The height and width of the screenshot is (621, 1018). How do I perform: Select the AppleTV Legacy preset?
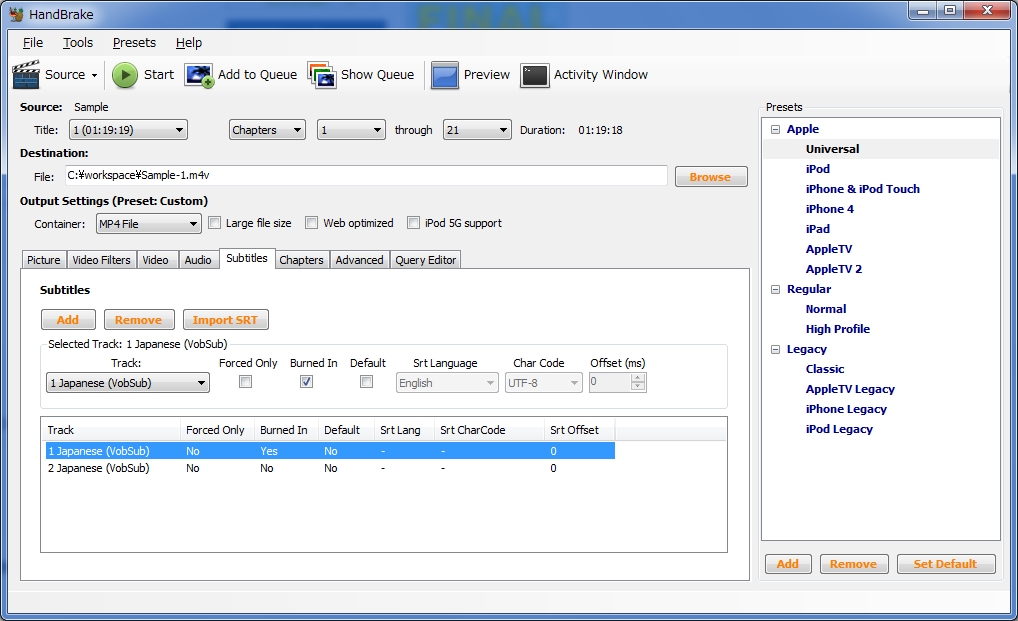(x=850, y=389)
